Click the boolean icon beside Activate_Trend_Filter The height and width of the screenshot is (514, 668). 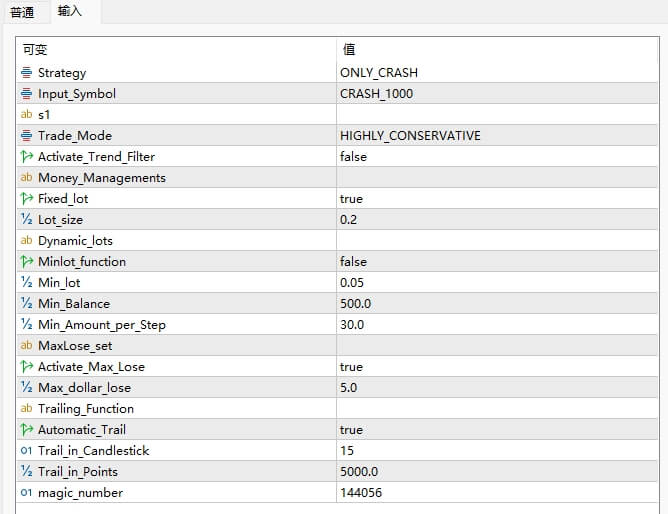[26, 157]
